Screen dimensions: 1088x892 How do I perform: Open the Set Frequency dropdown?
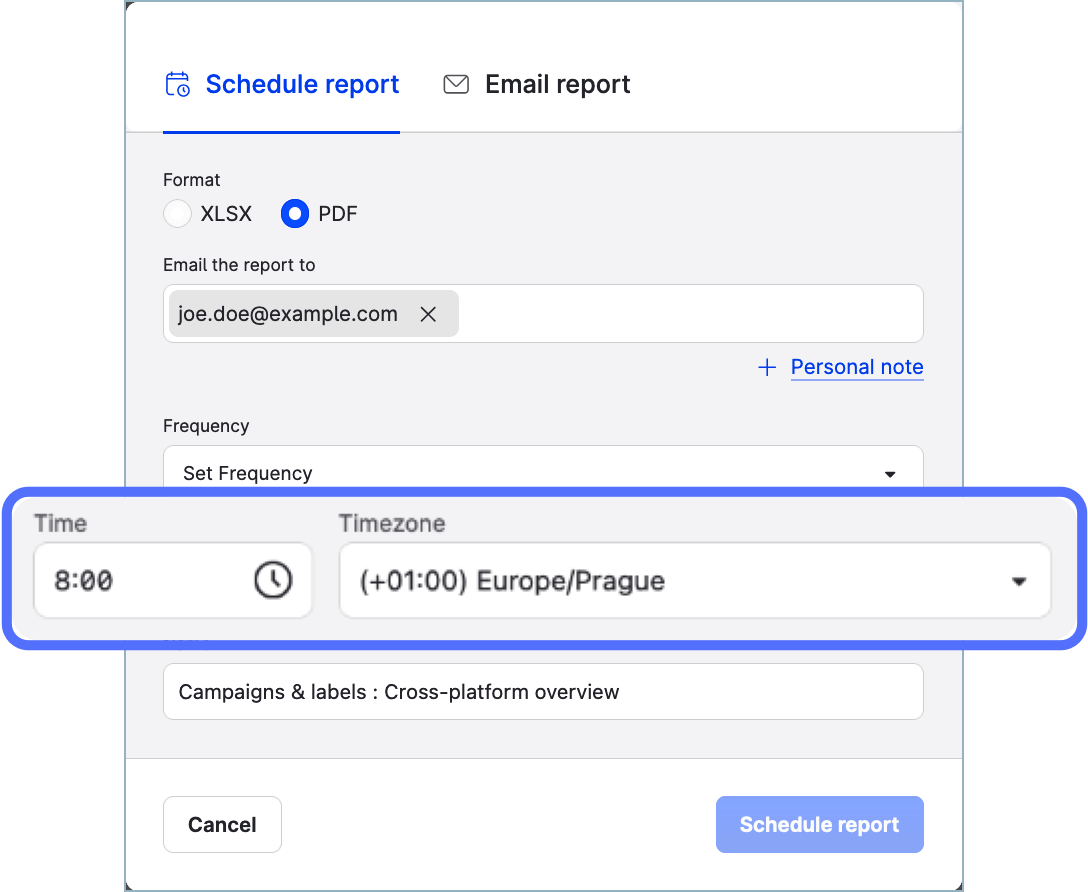[542, 473]
